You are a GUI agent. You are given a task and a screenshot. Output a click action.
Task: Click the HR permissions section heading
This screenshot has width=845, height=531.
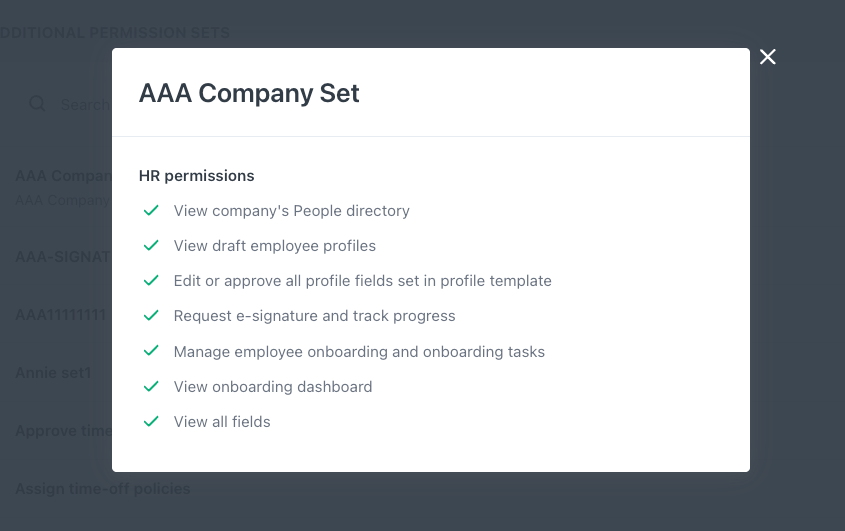pos(197,176)
